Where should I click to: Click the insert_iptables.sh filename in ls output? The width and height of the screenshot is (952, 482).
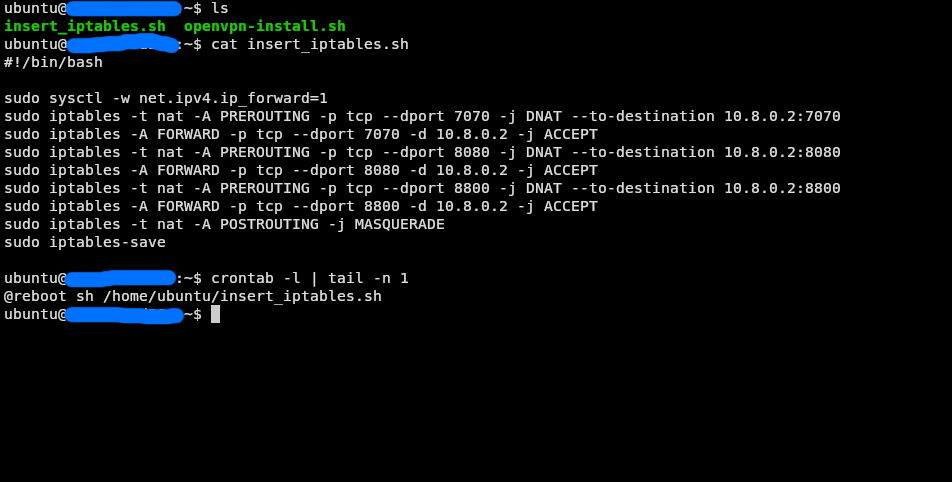click(84, 26)
